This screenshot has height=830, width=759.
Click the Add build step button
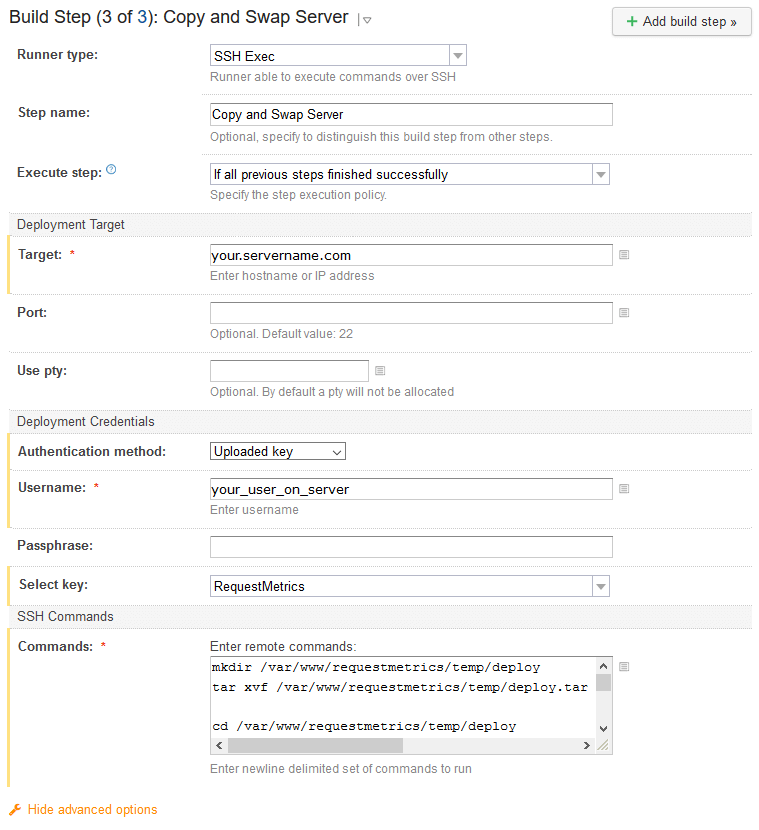[x=681, y=22]
